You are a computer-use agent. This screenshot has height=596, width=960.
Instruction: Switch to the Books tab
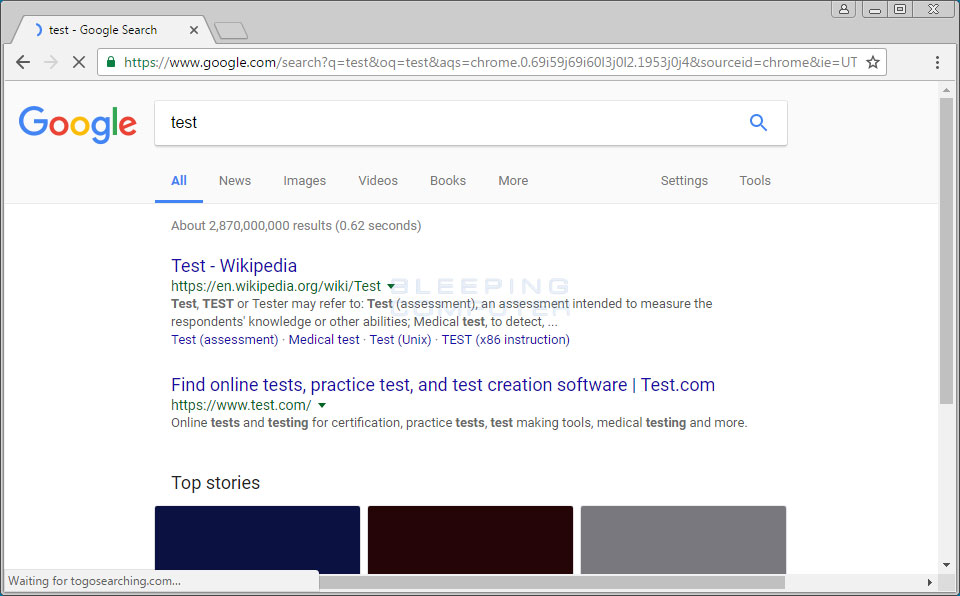tap(448, 181)
